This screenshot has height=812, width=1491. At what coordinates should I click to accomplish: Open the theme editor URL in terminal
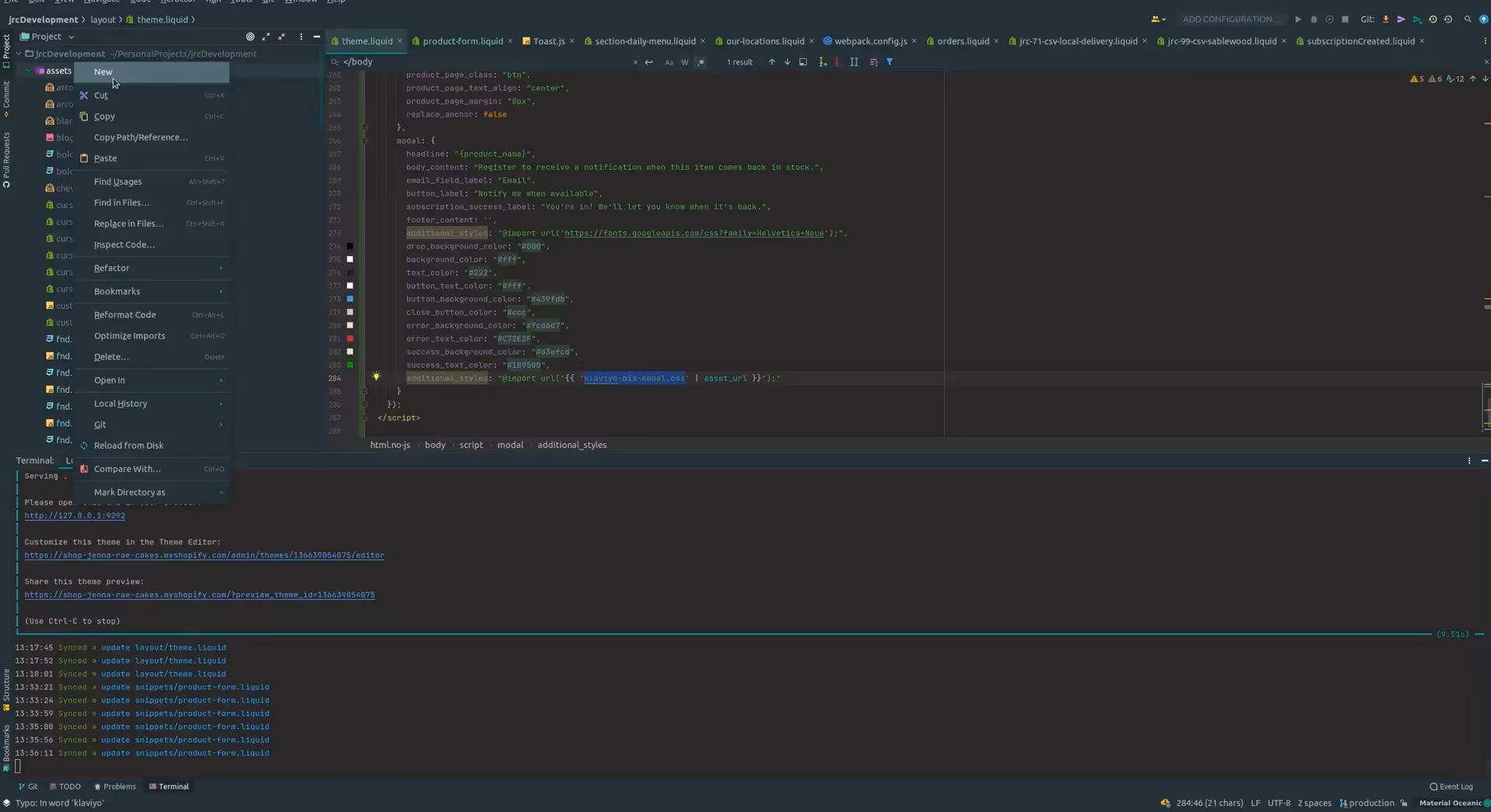(x=204, y=555)
